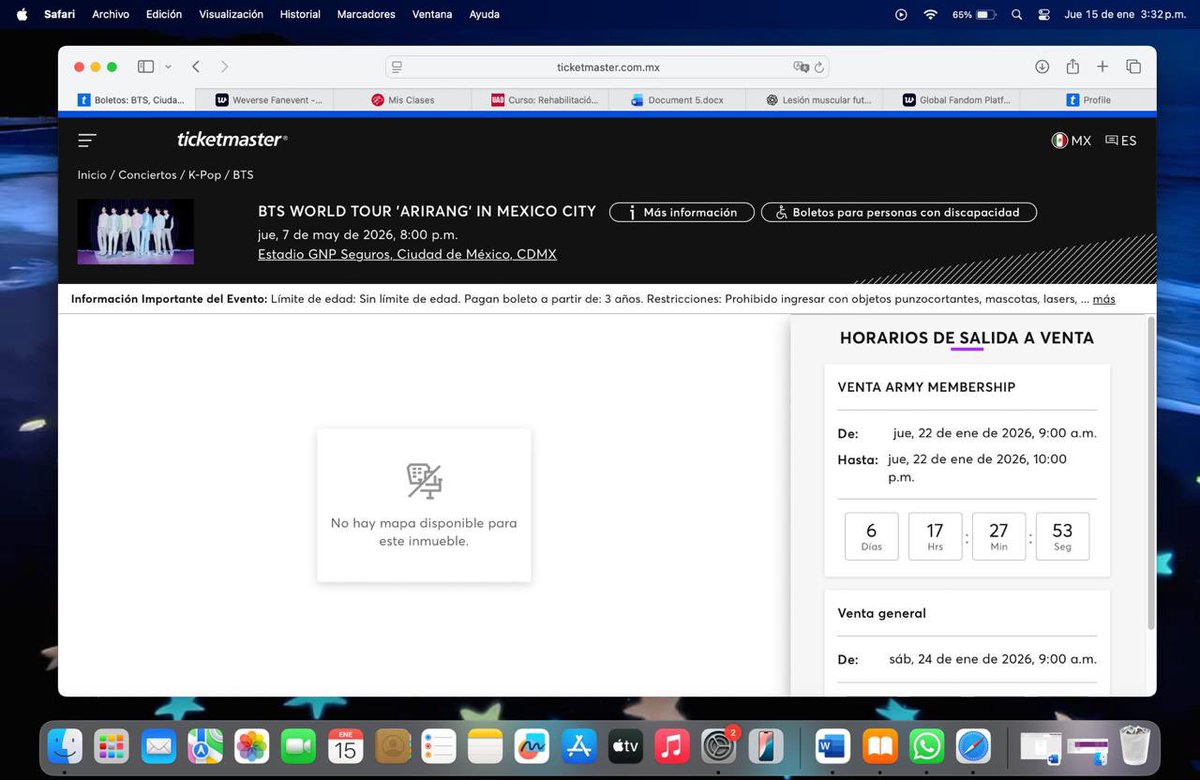
Task: Select the MX country selector with Mexican flag
Action: pos(1071,140)
